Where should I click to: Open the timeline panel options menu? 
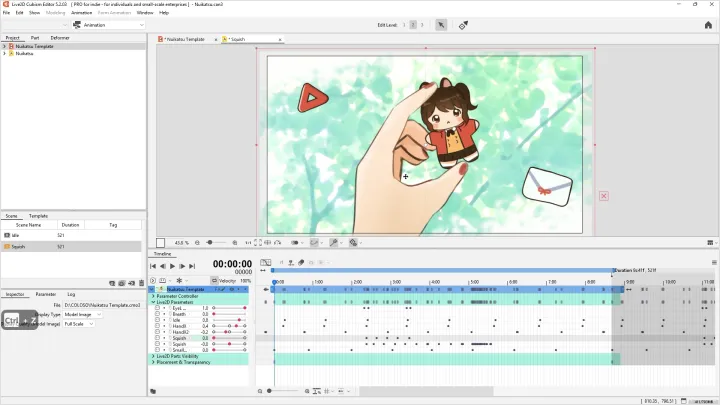click(x=714, y=262)
